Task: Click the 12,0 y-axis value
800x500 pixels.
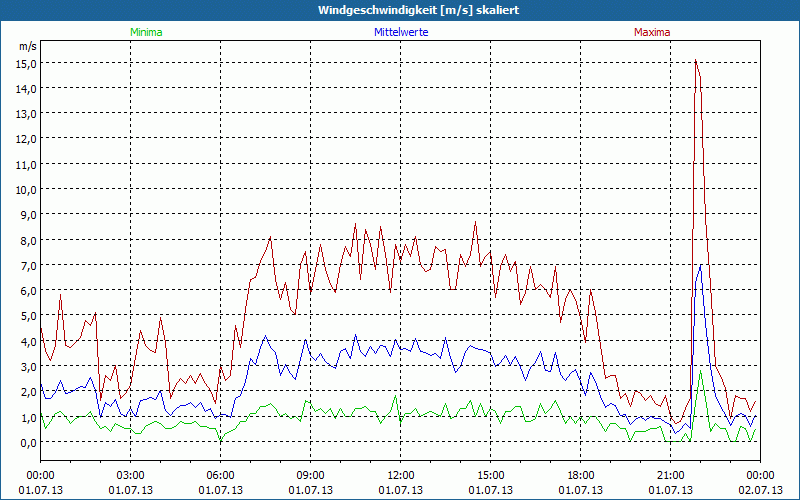Action: [26, 139]
